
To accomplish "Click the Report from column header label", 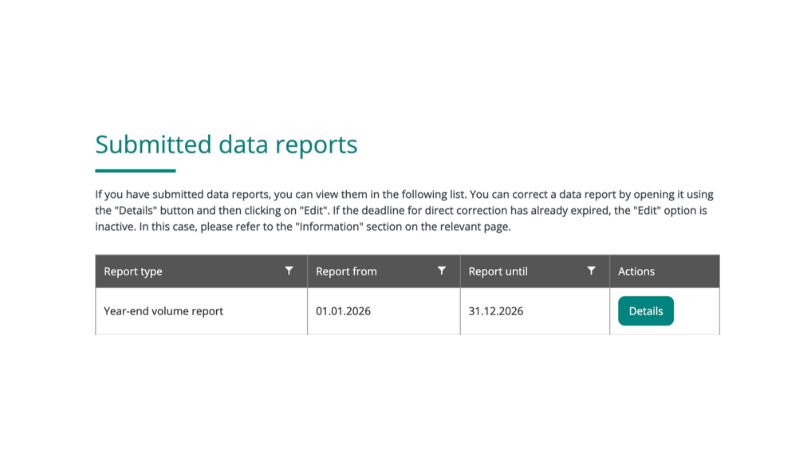I will point(346,271).
